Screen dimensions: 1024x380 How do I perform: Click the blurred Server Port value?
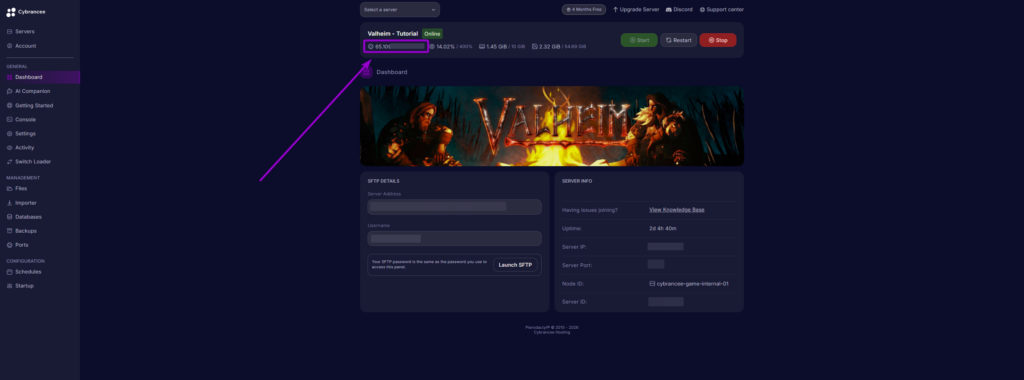656,264
